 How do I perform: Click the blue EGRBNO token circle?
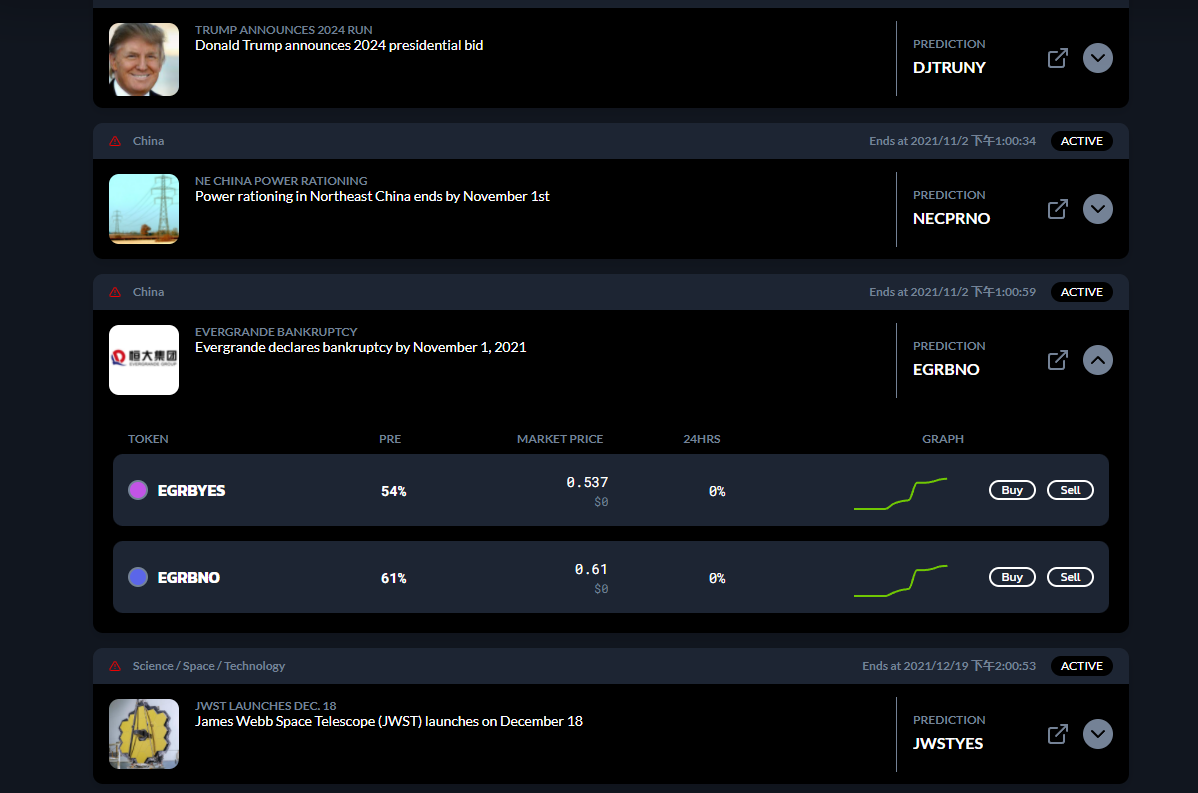click(x=138, y=578)
